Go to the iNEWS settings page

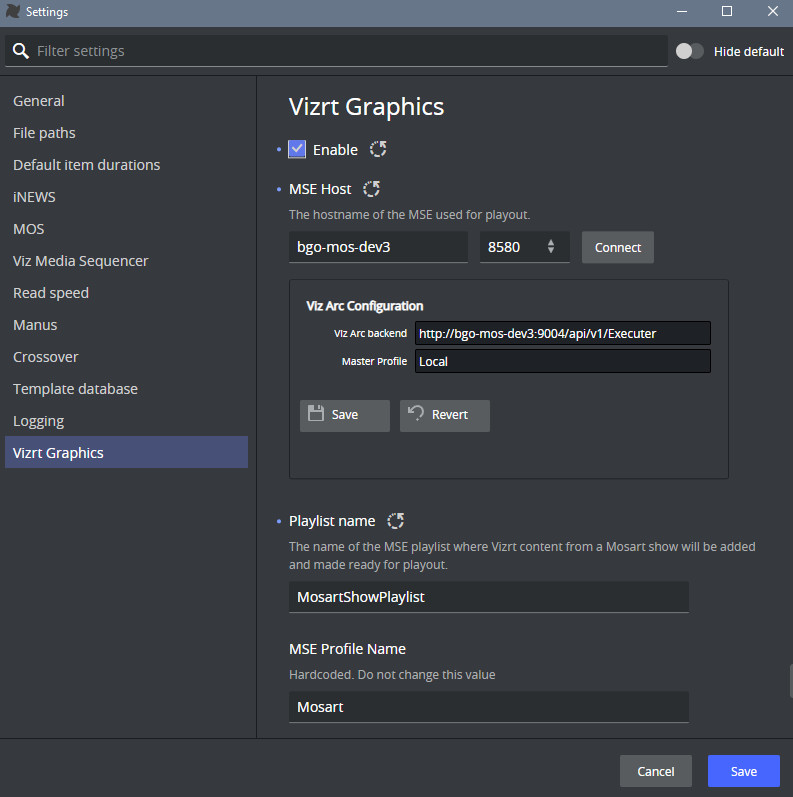point(35,197)
